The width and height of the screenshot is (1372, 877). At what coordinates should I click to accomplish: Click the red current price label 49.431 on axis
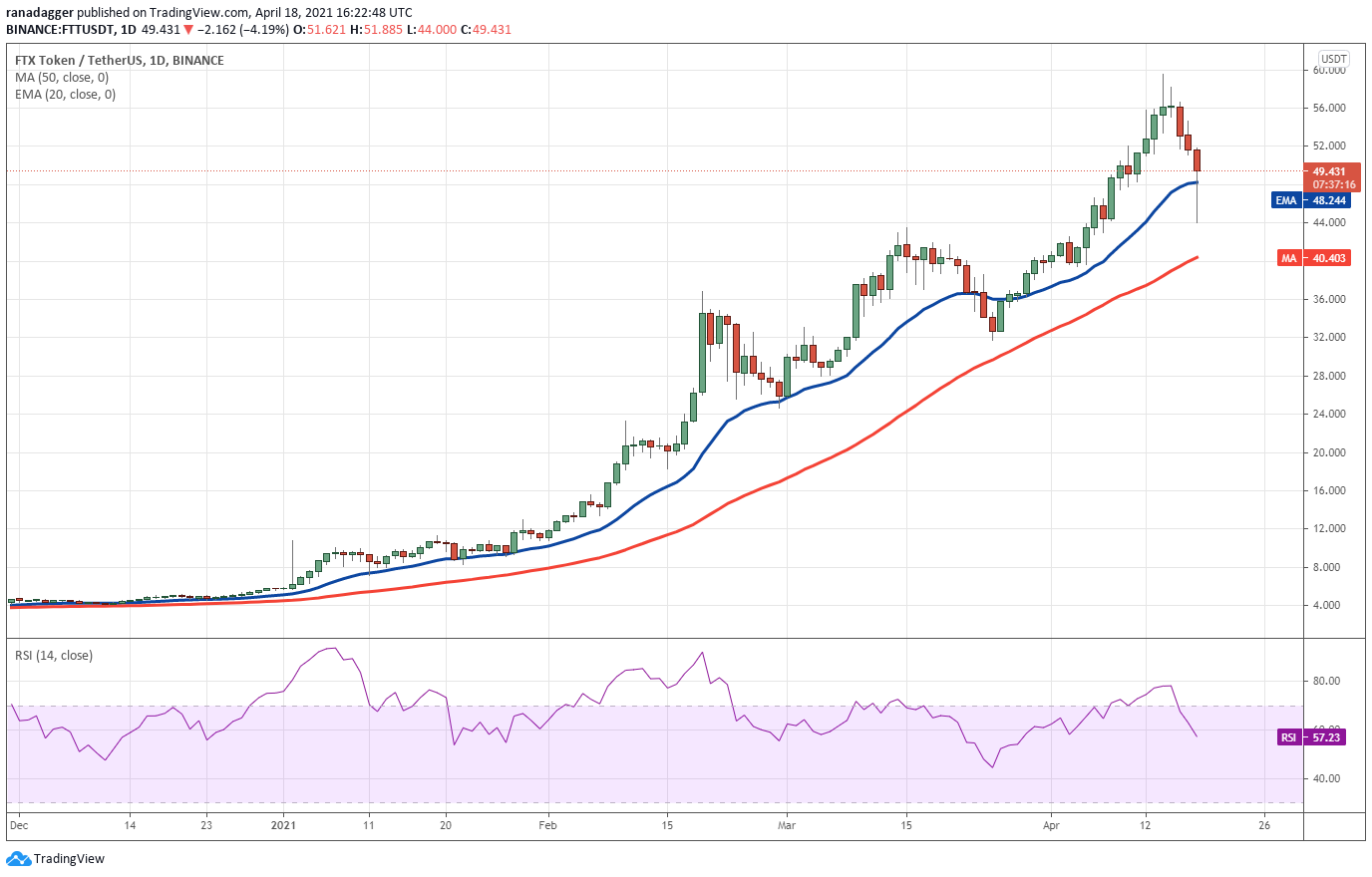(1329, 171)
